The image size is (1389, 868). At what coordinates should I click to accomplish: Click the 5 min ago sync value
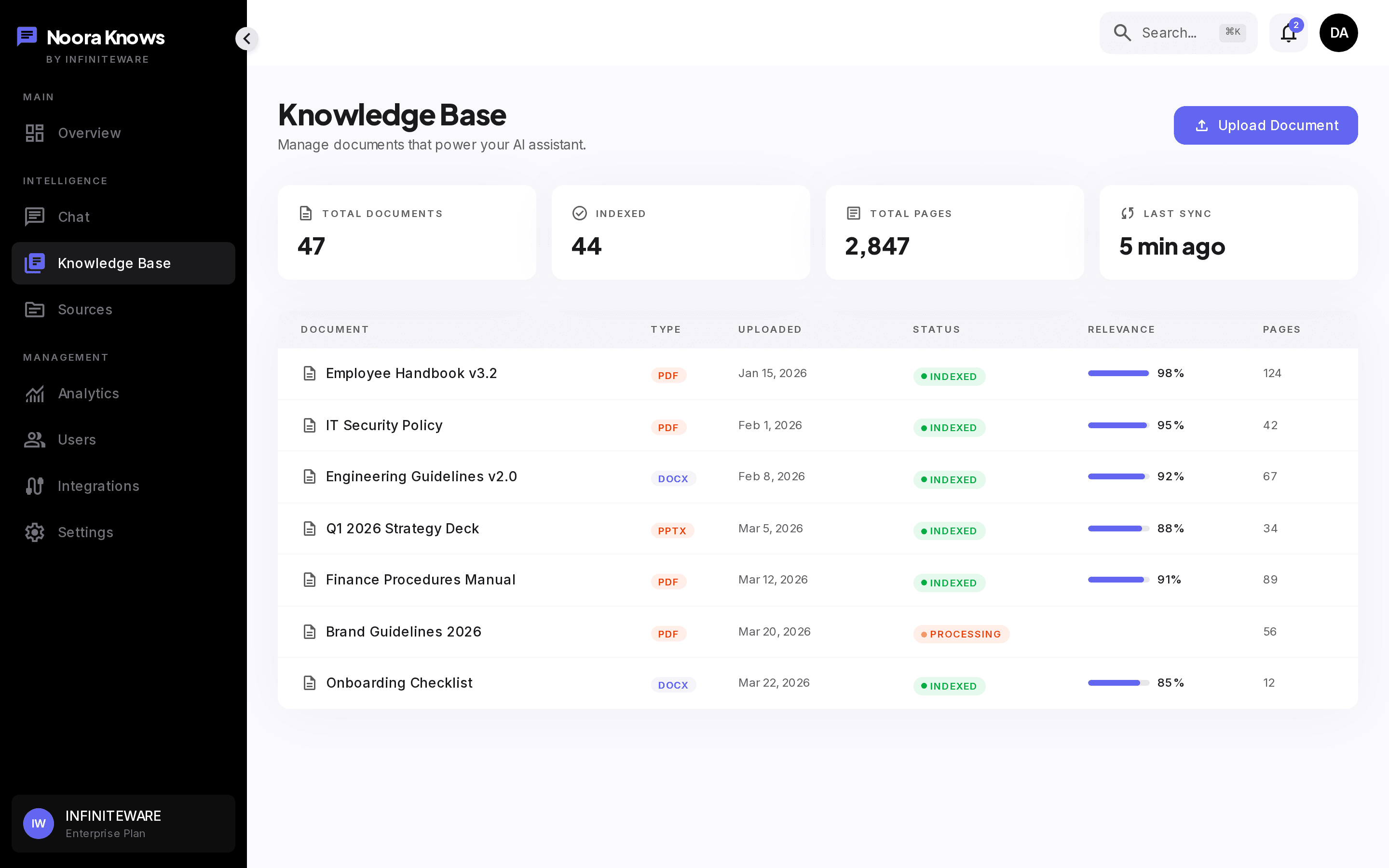point(1172,247)
